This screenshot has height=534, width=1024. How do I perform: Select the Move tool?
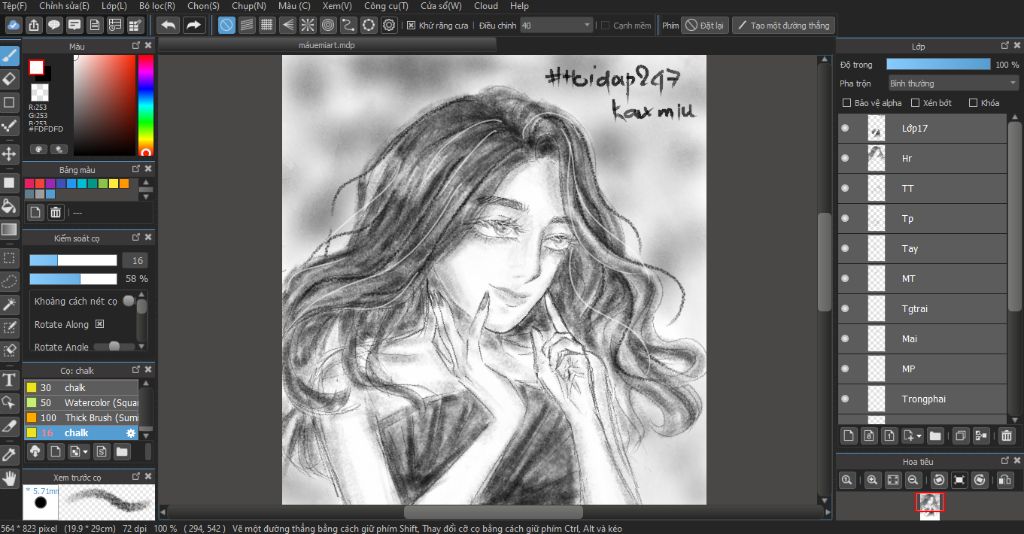click(9, 153)
